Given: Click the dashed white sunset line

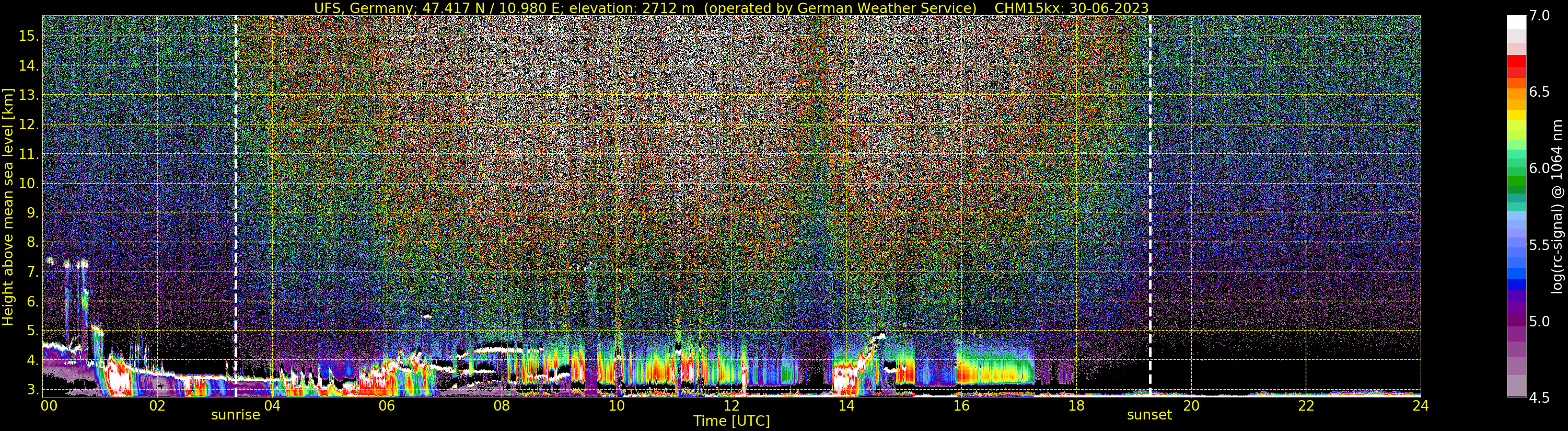Looking at the screenshot, I should tap(1150, 206).
